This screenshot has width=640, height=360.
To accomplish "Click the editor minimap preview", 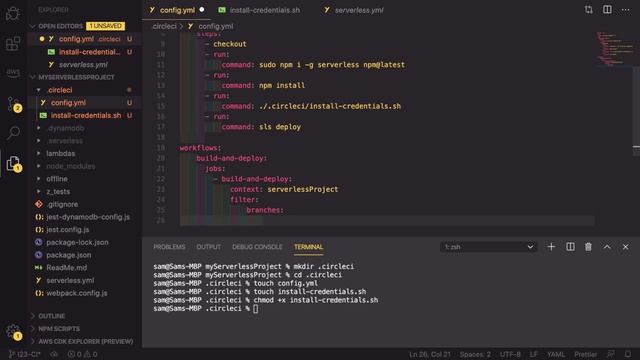I will tap(614, 49).
